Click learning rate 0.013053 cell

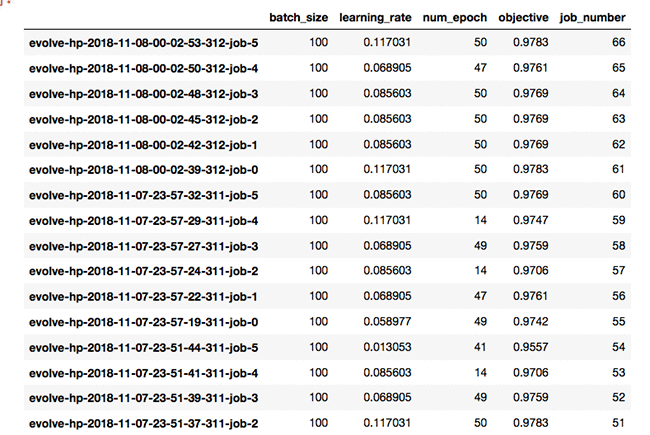(387, 347)
